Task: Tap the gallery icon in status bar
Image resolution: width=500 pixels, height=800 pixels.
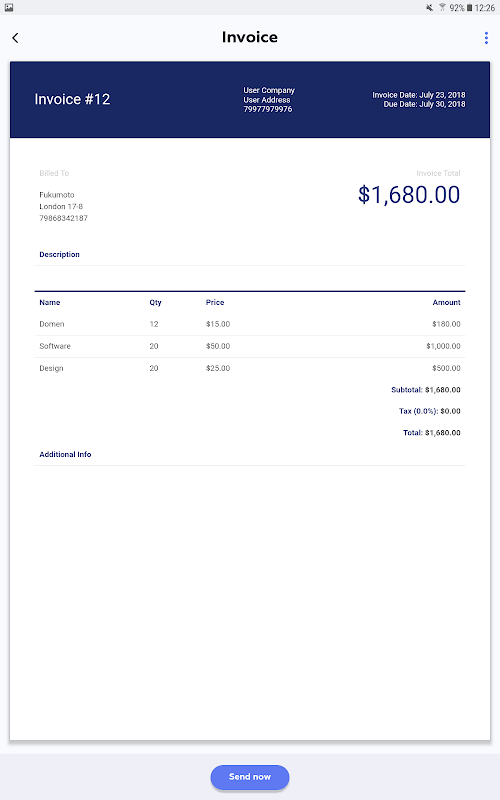Action: click(9, 8)
